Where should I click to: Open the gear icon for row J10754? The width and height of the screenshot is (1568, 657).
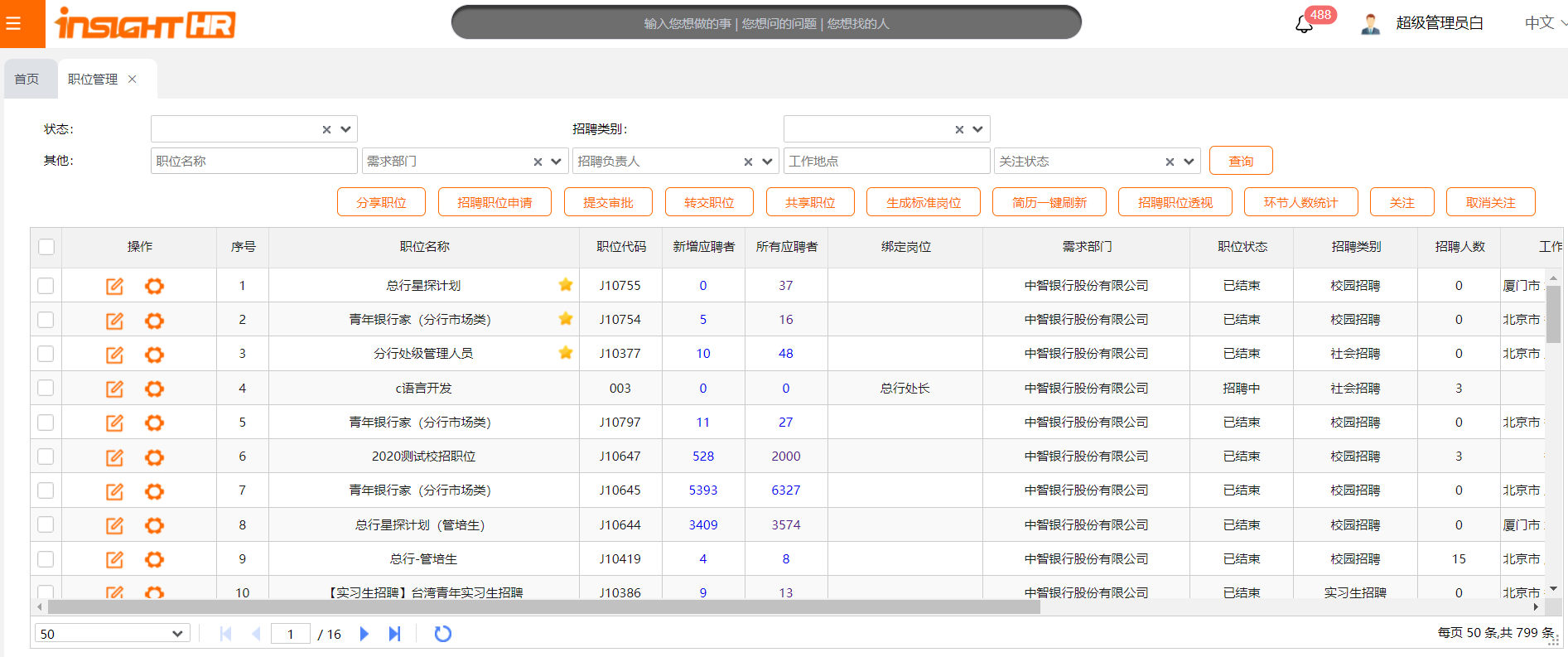(154, 320)
